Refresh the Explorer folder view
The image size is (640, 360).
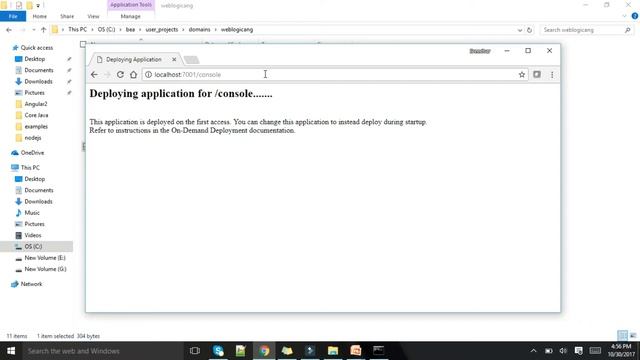pyautogui.click(x=529, y=30)
